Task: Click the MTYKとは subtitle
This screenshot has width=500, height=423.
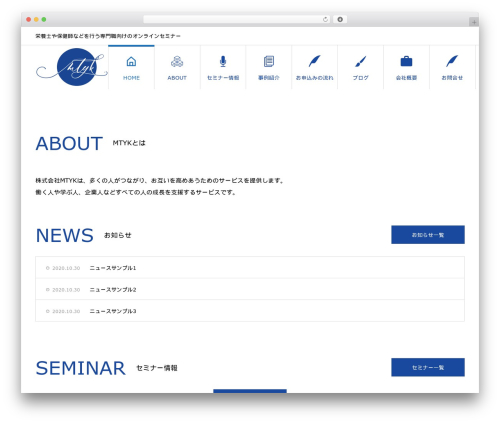Action: click(x=129, y=143)
